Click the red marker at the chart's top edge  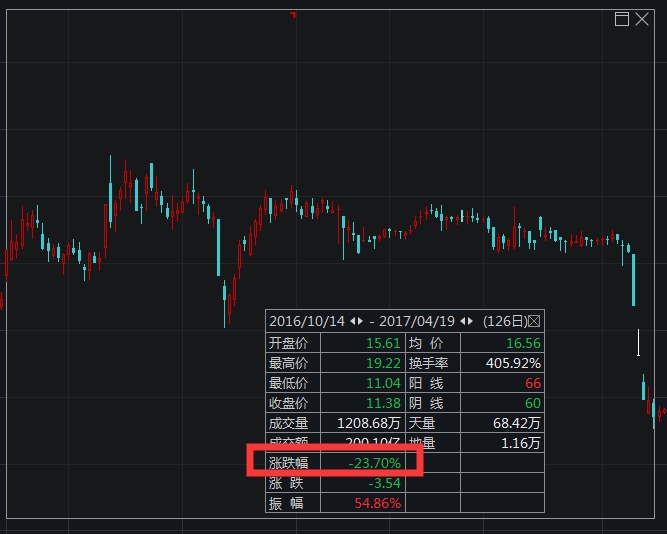(293, 15)
